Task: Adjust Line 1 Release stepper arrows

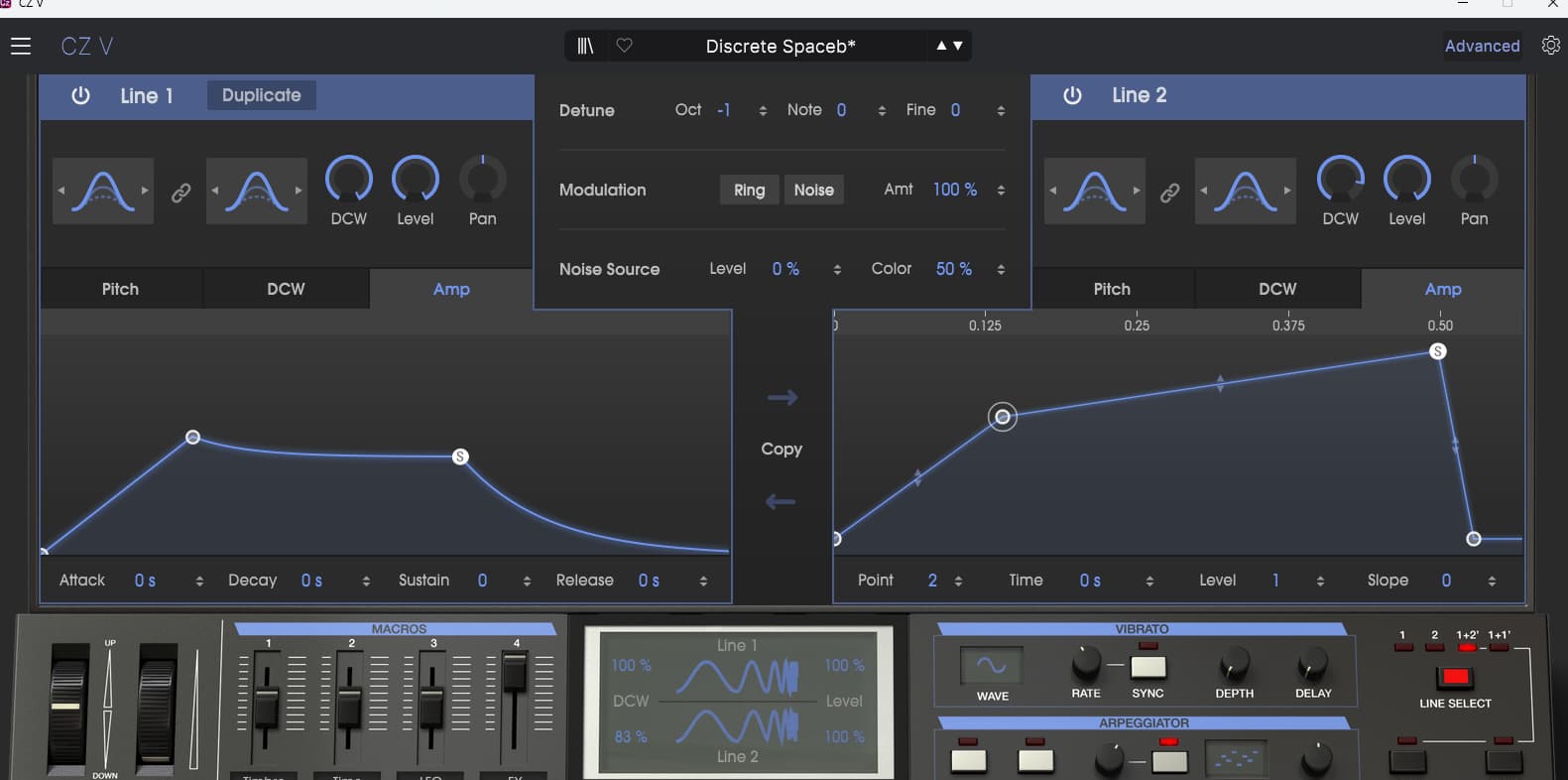Action: point(703,582)
